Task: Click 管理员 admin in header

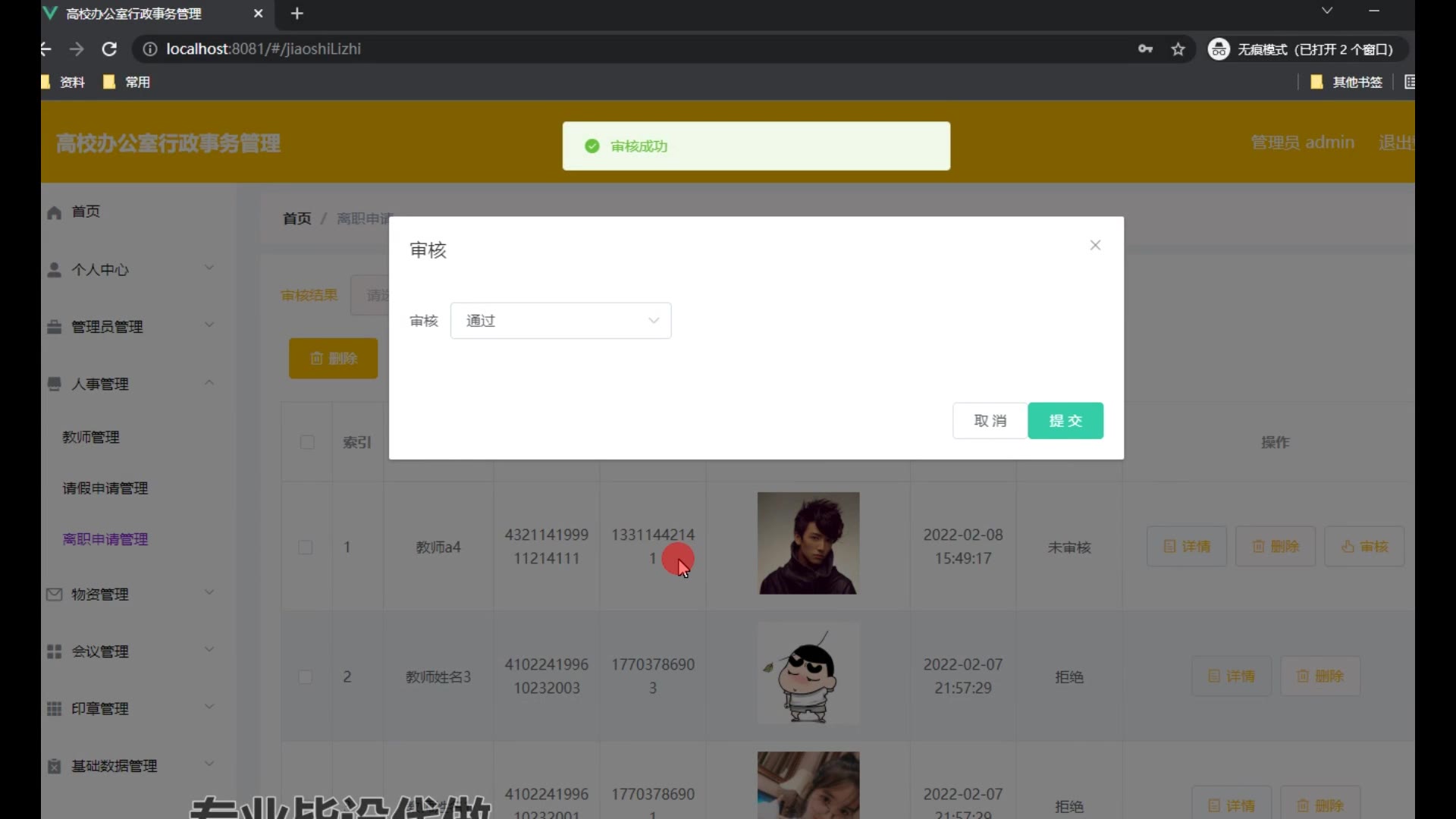Action: click(1302, 143)
